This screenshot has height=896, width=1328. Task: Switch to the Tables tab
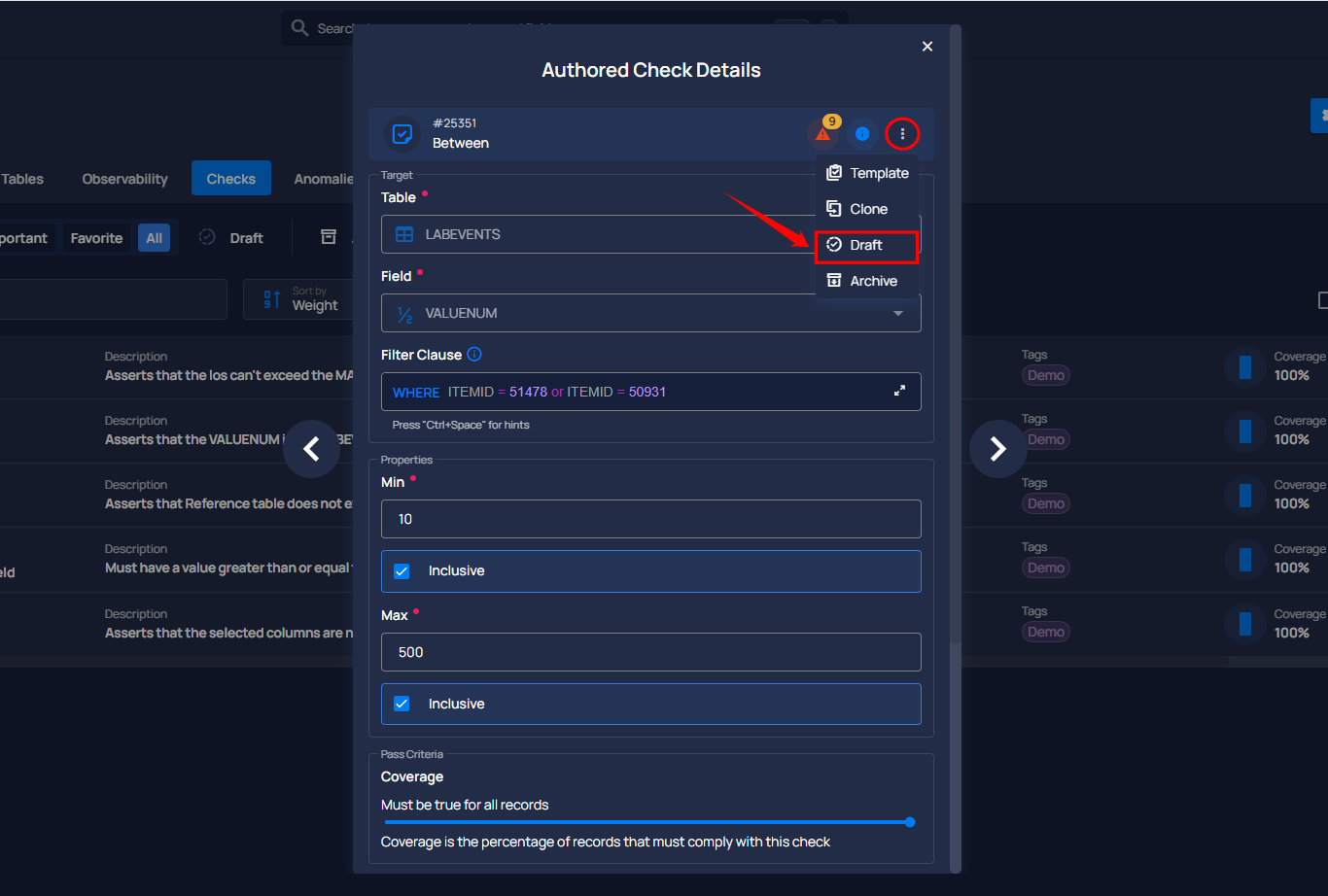(22, 179)
